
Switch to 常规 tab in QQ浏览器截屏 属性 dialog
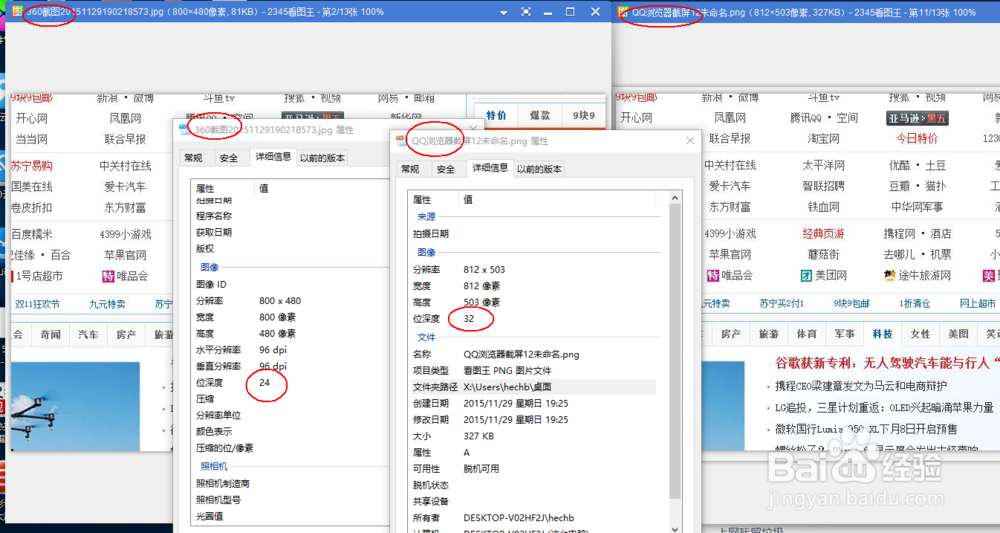coord(410,169)
